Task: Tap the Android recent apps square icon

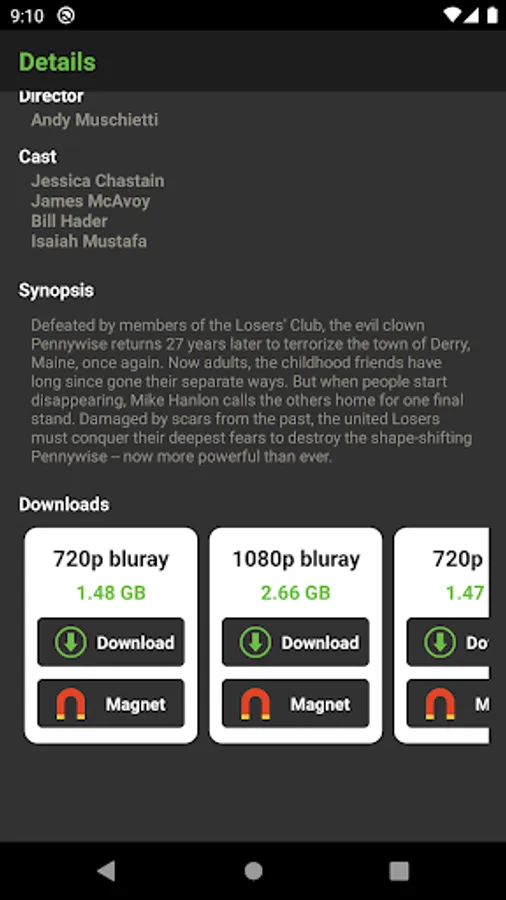Action: [399, 871]
